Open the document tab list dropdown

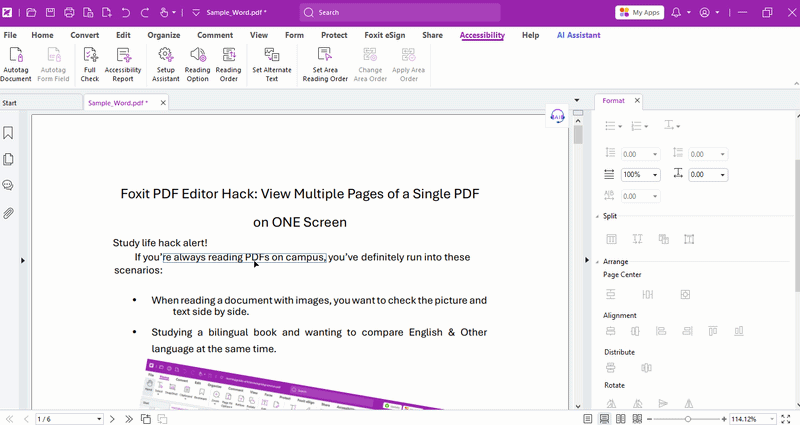(577, 100)
